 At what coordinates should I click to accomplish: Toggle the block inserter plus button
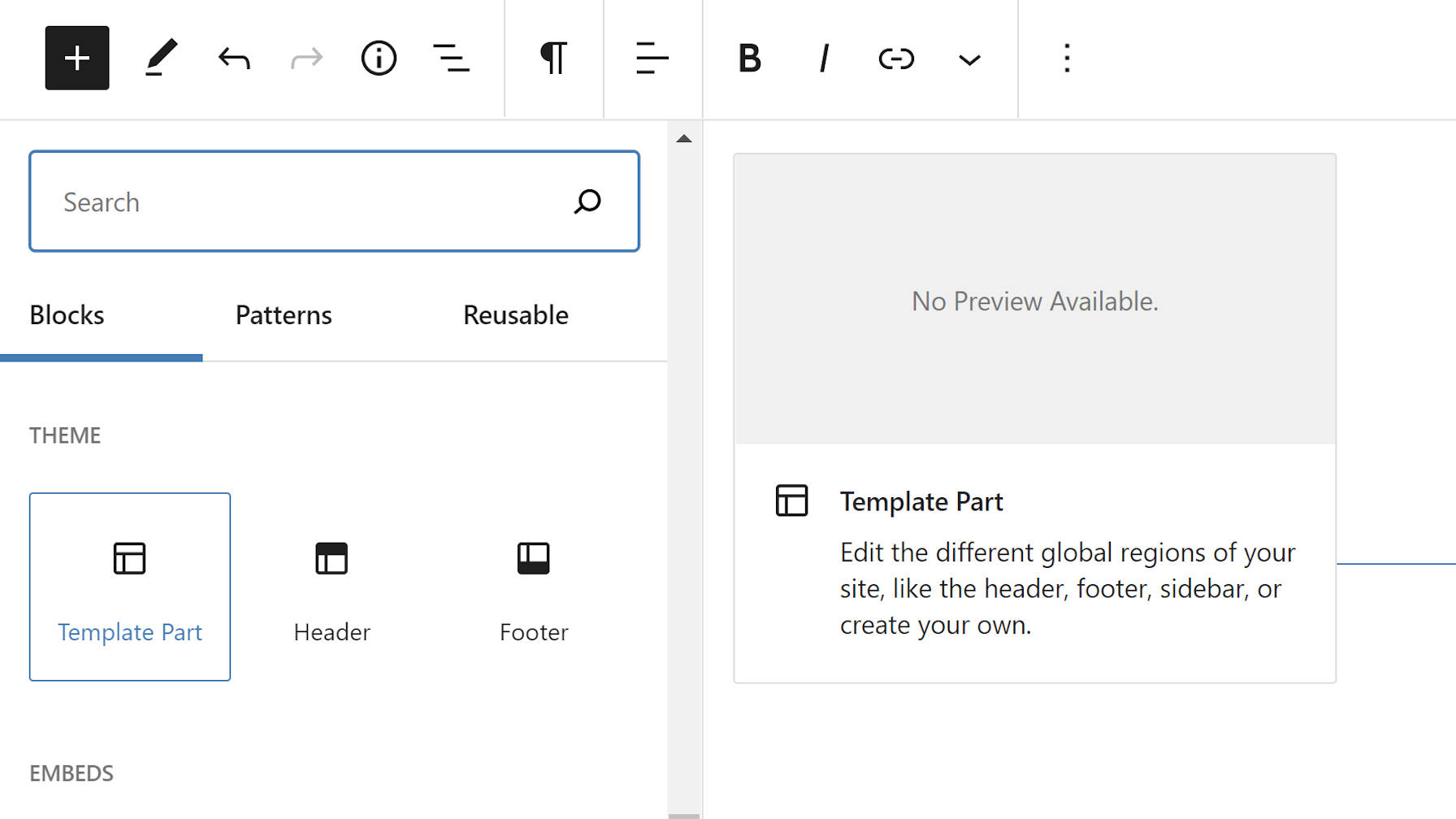[77, 58]
